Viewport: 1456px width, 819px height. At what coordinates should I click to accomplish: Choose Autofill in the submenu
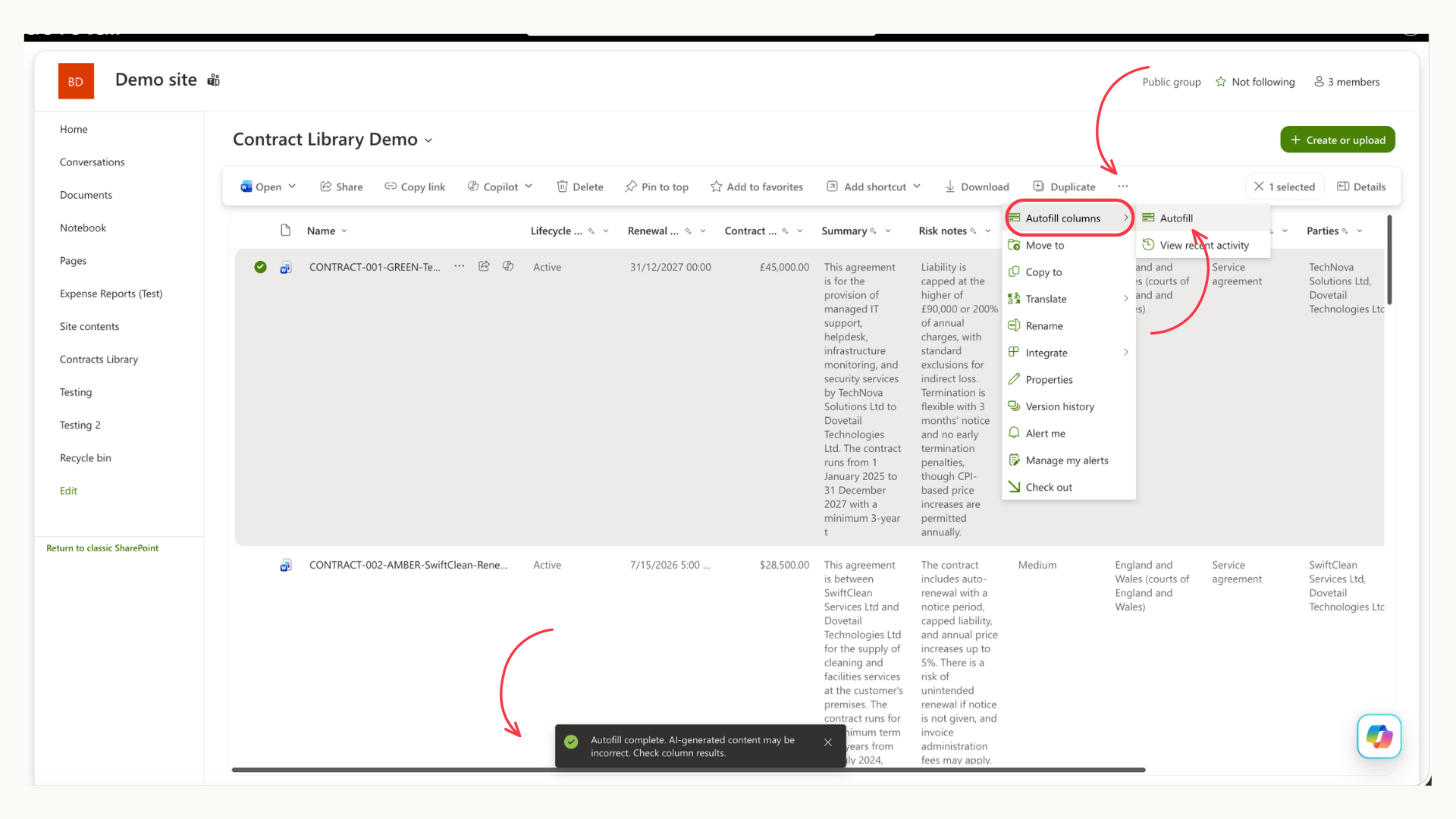(1203, 218)
